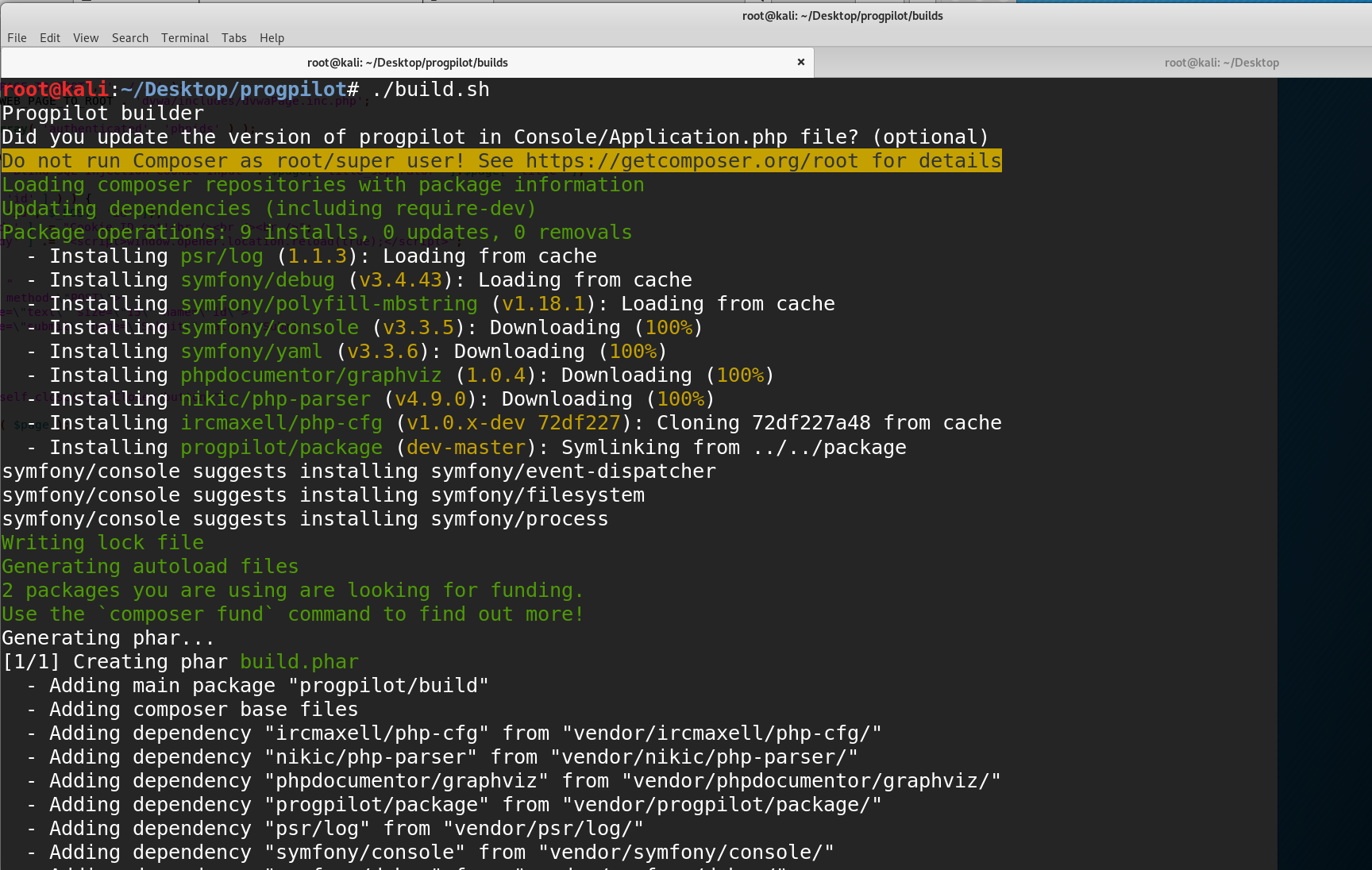1372x870 pixels.
Task: Click the getcomposer.org/root link
Action: [692, 161]
